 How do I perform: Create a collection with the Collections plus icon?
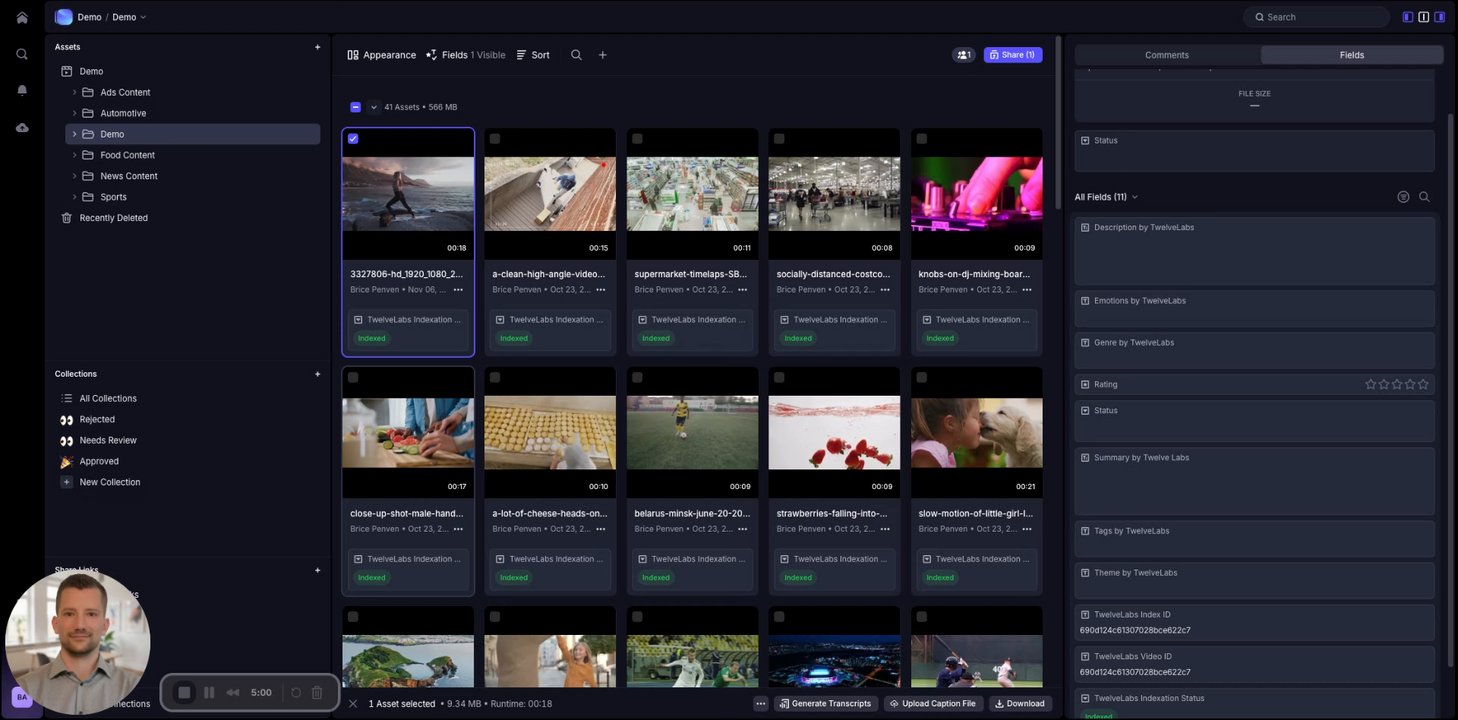[318, 374]
